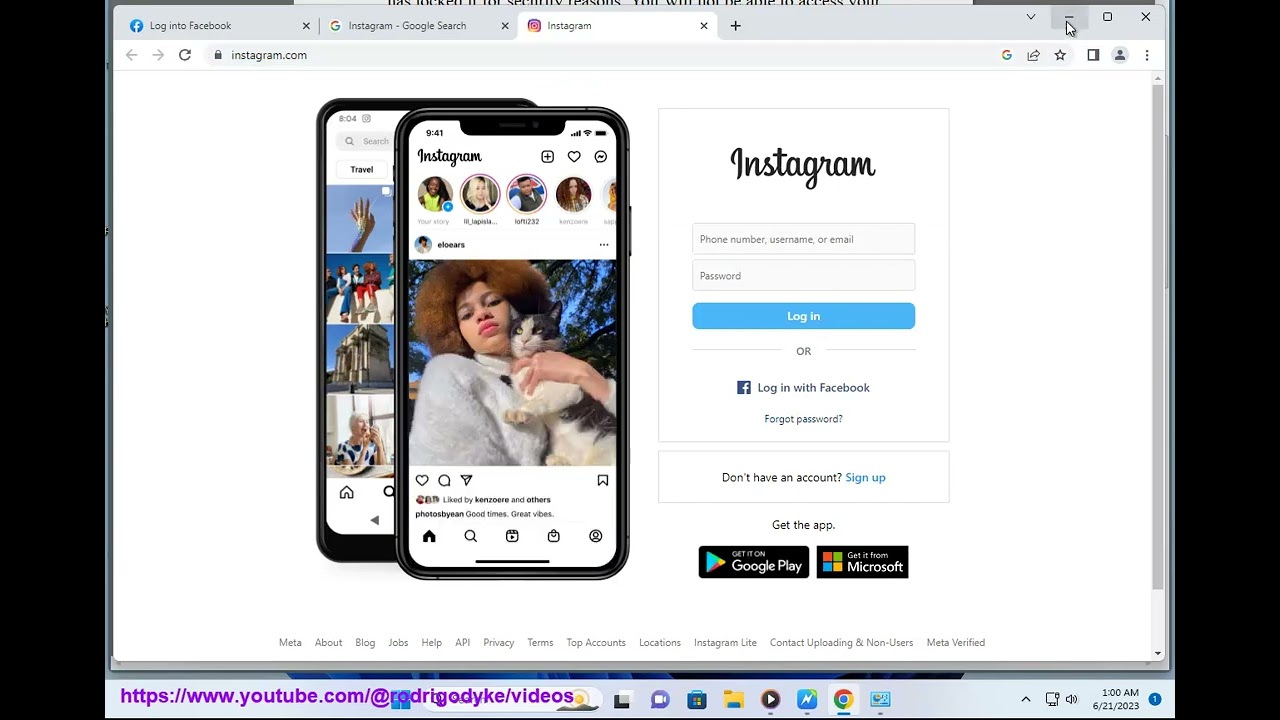Open the Chat app on taskbar
This screenshot has width=1280, height=720.
pos(660,700)
